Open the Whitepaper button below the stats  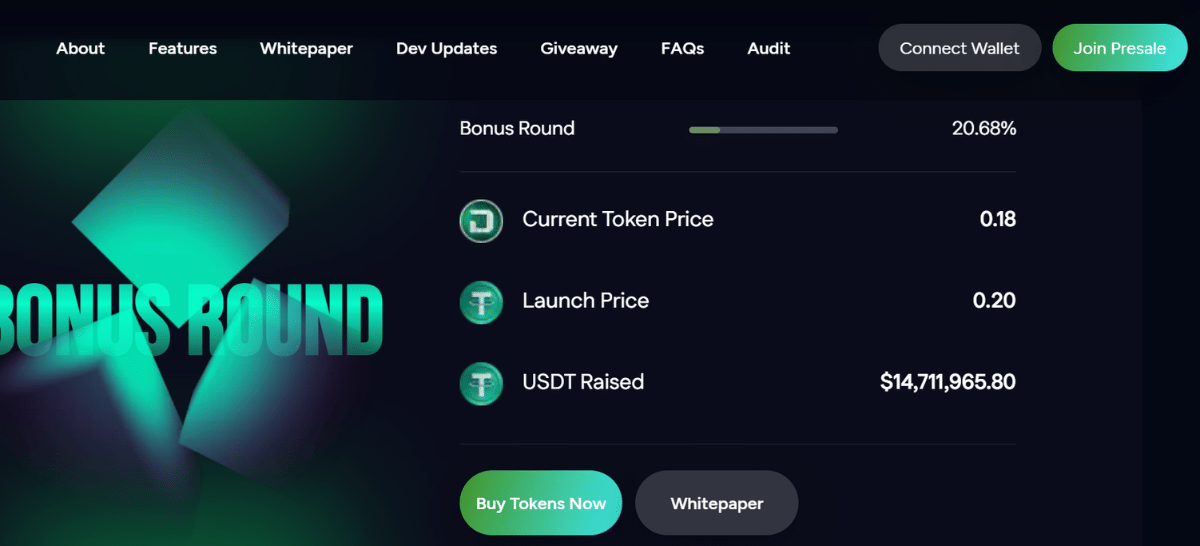tap(717, 503)
